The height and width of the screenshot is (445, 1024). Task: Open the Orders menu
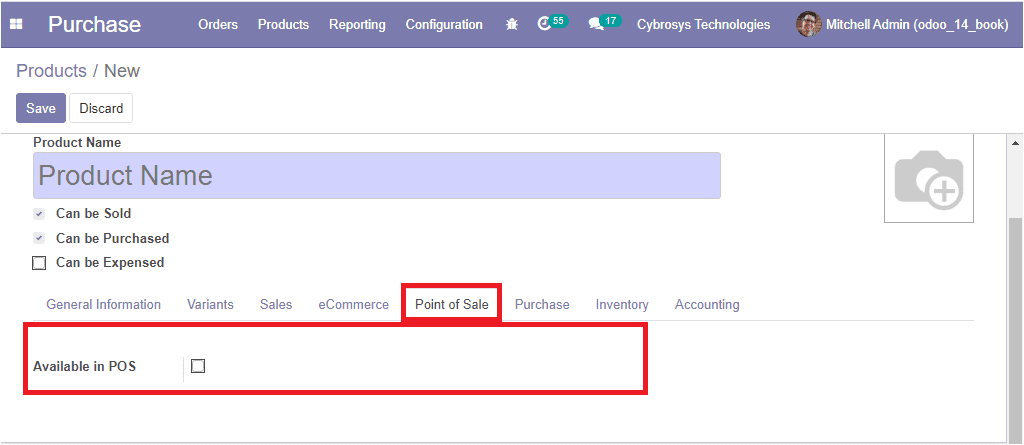218,24
